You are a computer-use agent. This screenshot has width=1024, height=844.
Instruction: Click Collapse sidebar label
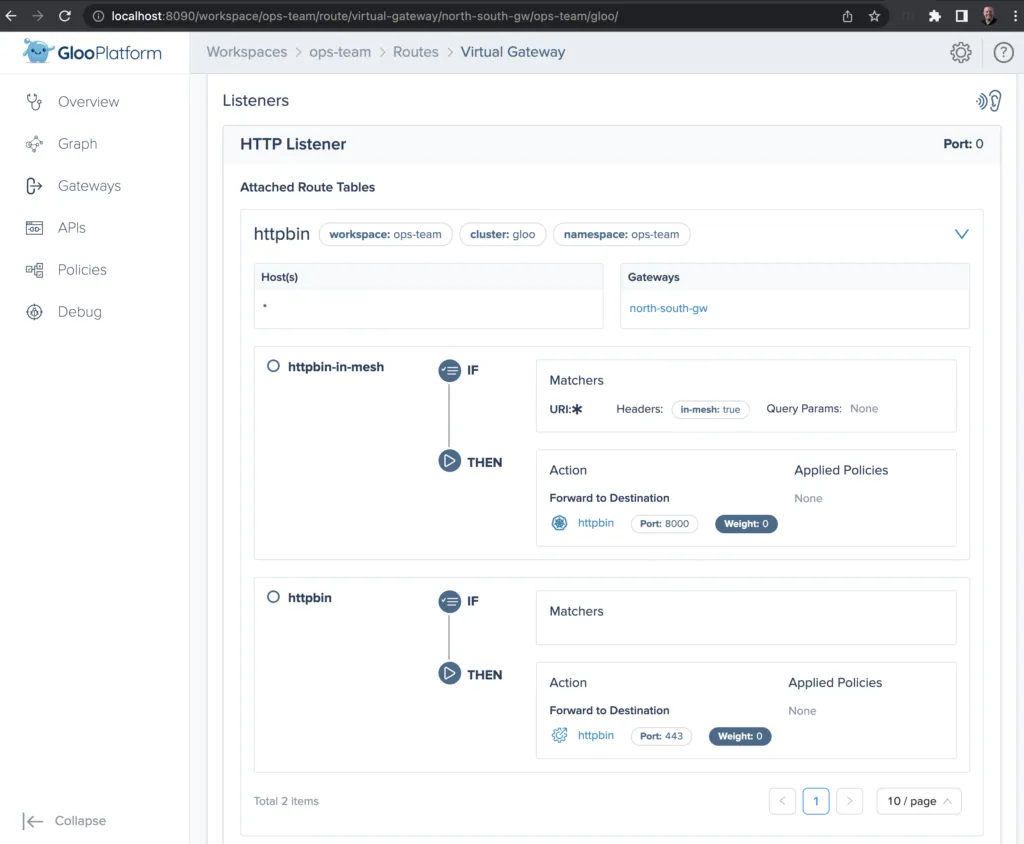80,821
